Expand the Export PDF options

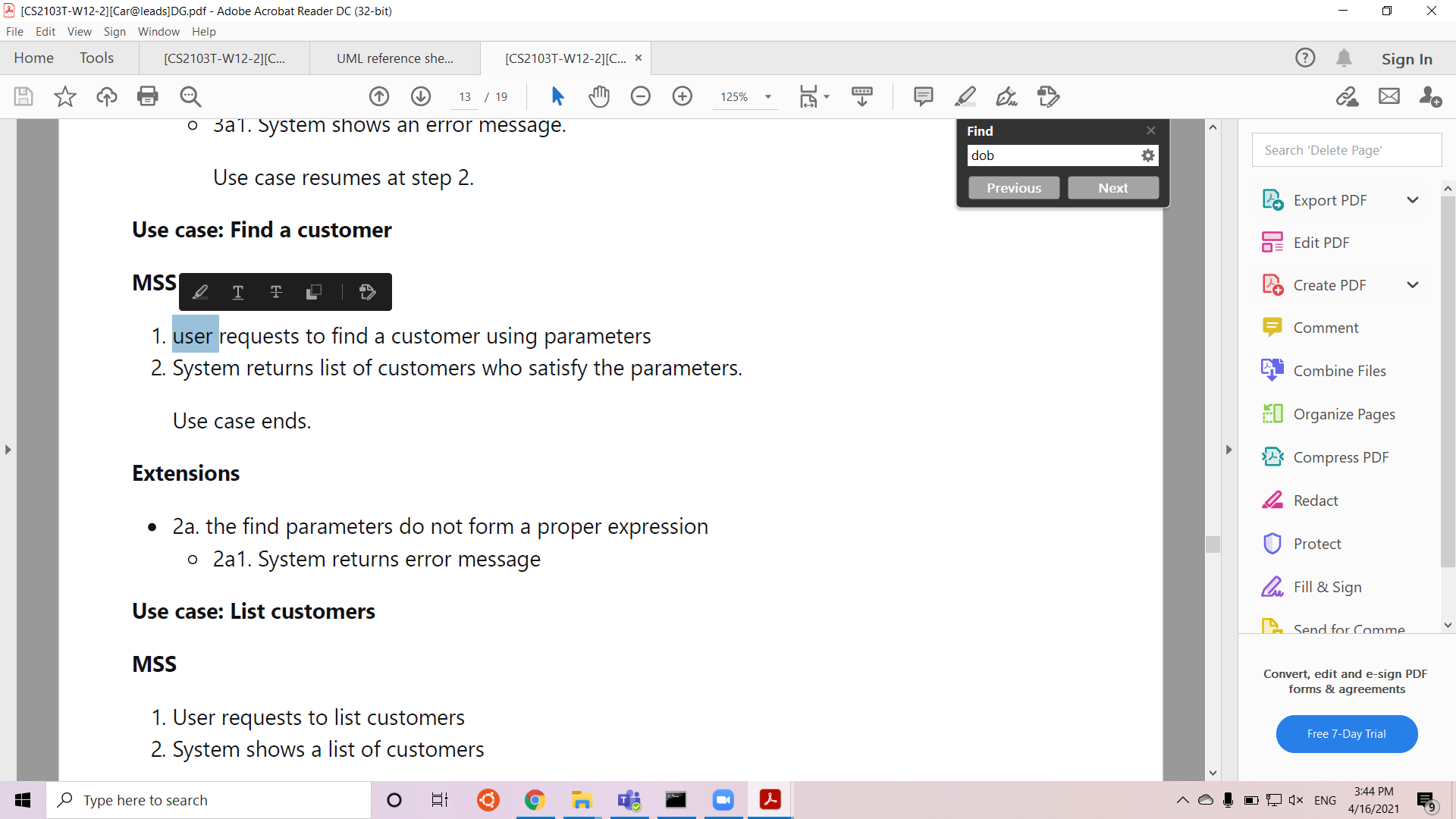(x=1412, y=200)
